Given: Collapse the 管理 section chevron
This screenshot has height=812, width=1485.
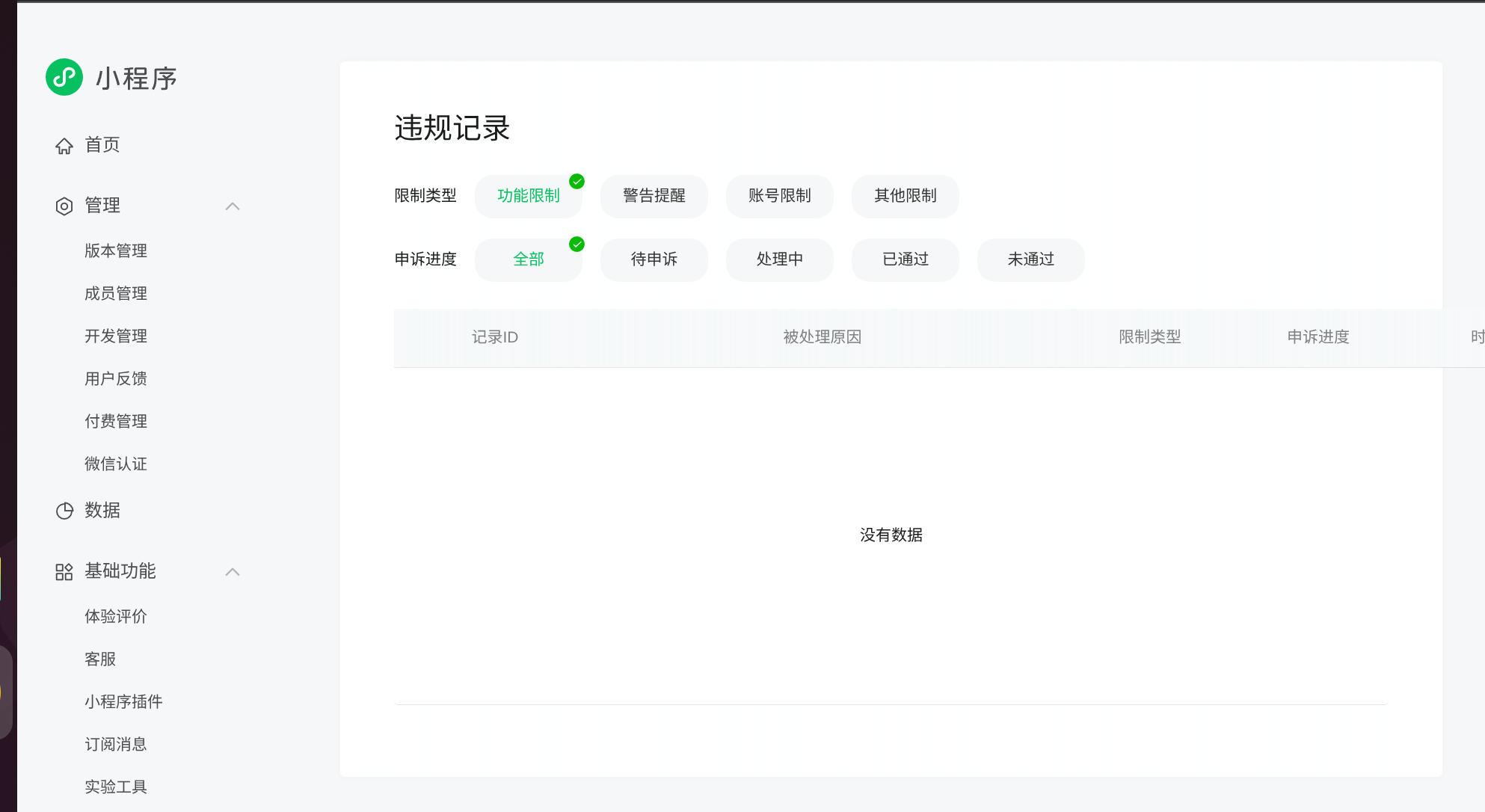Looking at the screenshot, I should pos(233,206).
